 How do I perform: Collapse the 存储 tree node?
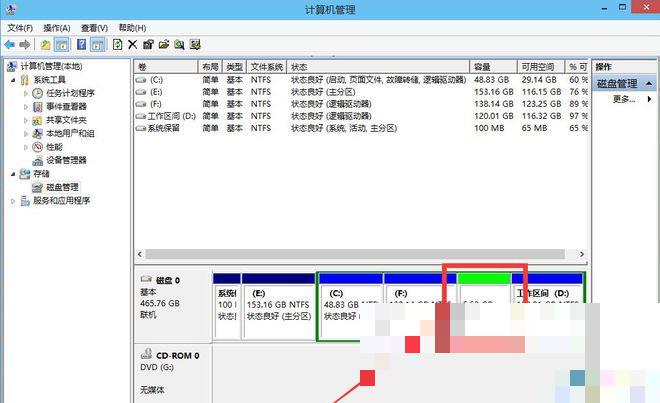[13, 173]
